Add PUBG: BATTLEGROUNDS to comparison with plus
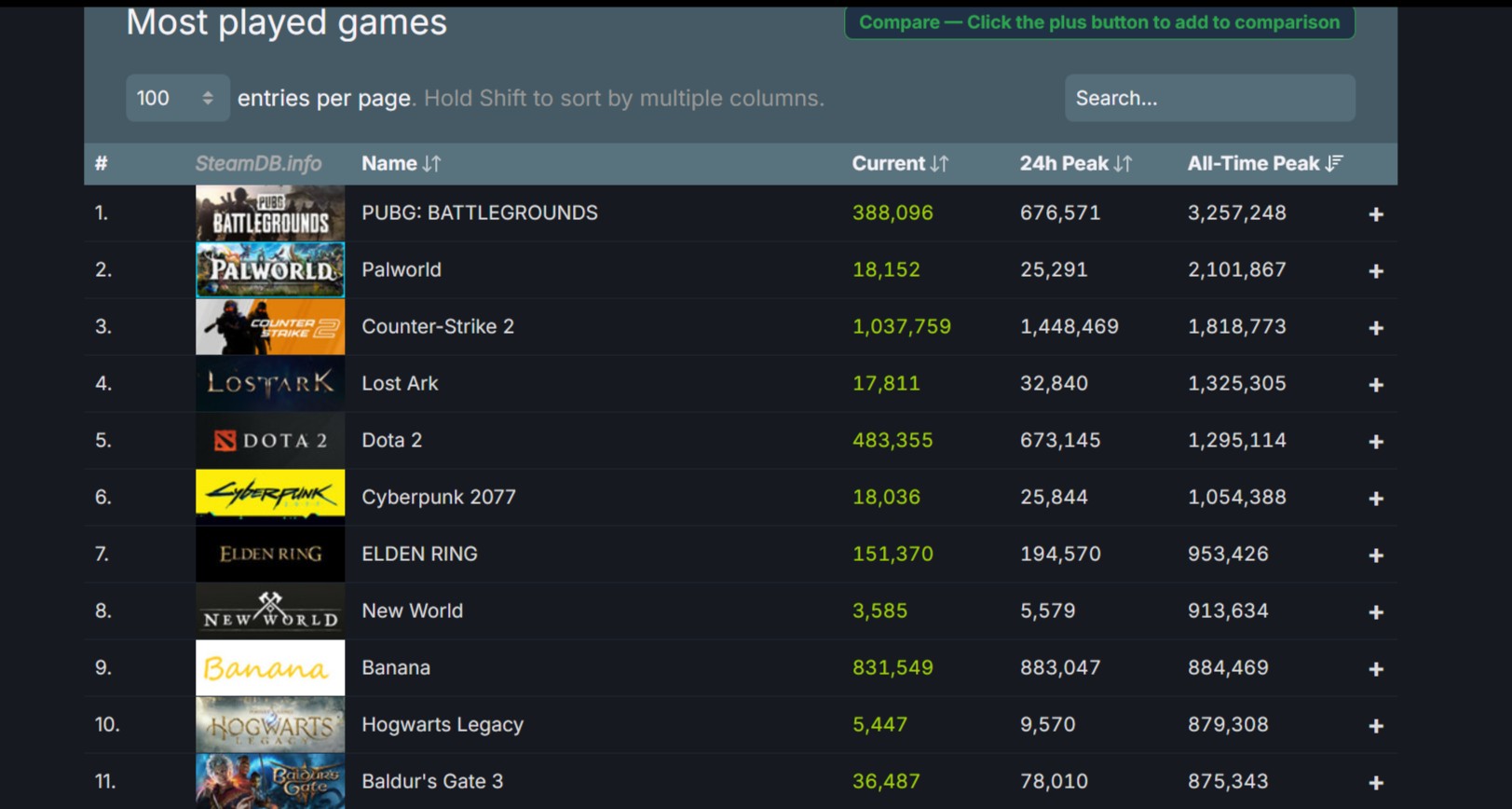Image resolution: width=1512 pixels, height=809 pixels. click(1375, 214)
